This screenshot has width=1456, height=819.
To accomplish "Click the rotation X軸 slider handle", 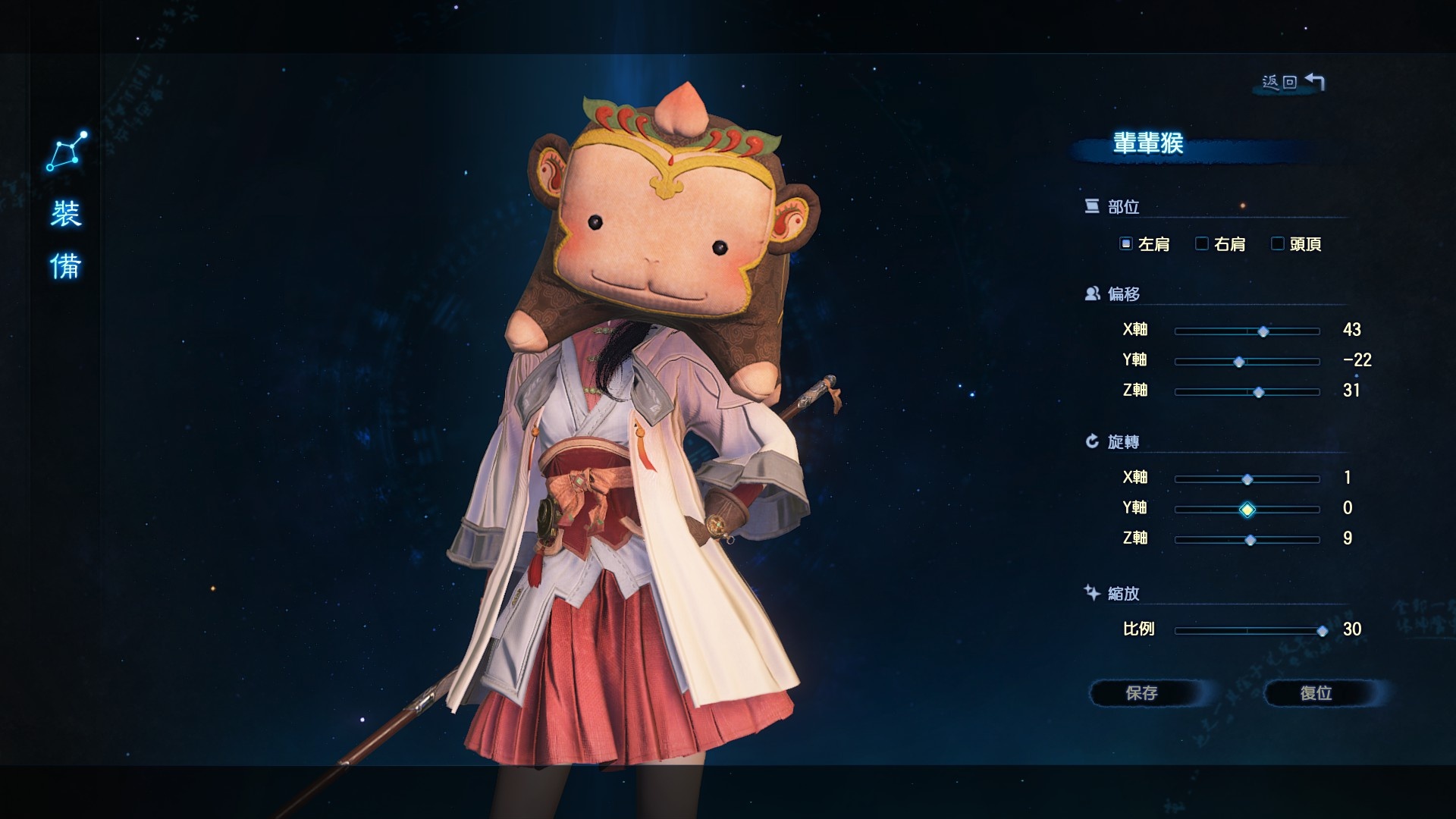I will [1247, 479].
